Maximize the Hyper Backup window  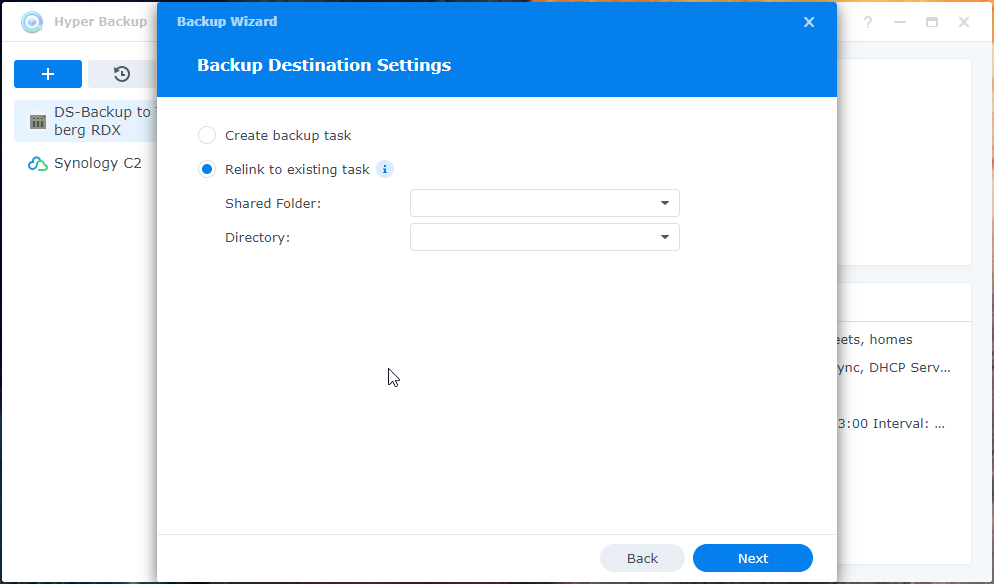[932, 22]
